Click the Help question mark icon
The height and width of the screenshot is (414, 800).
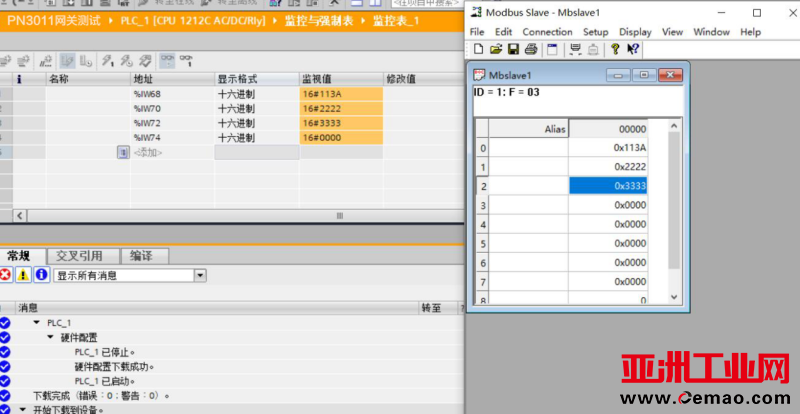(x=615, y=48)
